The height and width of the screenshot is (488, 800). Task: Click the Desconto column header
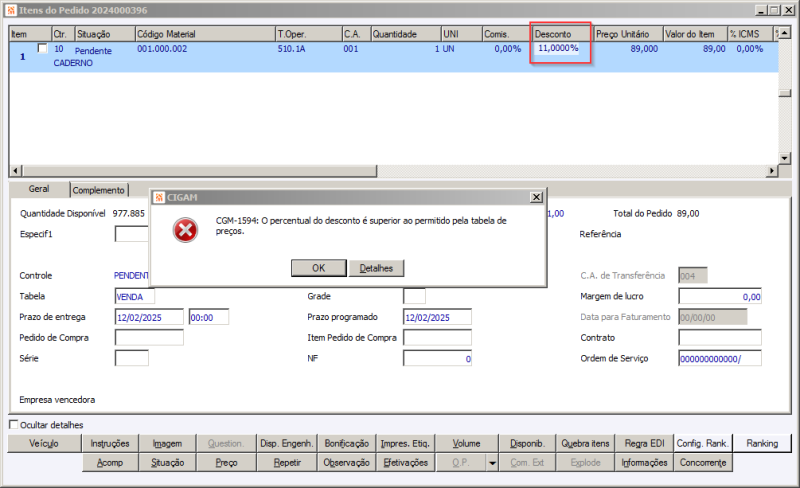tap(561, 34)
